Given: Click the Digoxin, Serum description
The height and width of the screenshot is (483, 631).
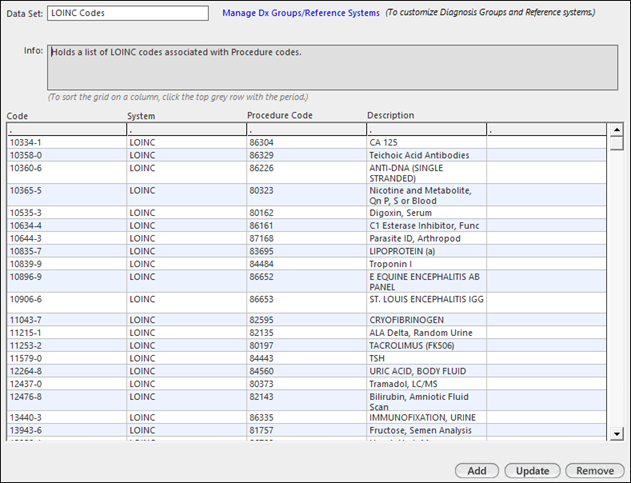Looking at the screenshot, I should coord(426,213).
